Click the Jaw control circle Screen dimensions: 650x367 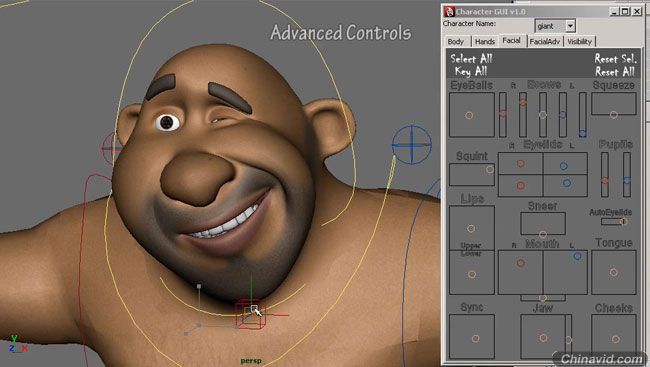click(543, 338)
